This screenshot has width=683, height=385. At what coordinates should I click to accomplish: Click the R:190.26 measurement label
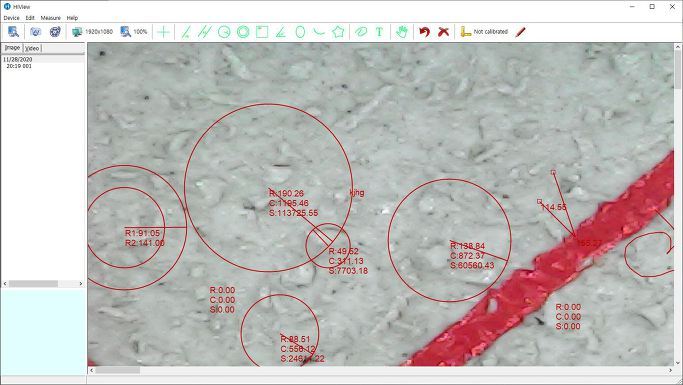click(286, 193)
